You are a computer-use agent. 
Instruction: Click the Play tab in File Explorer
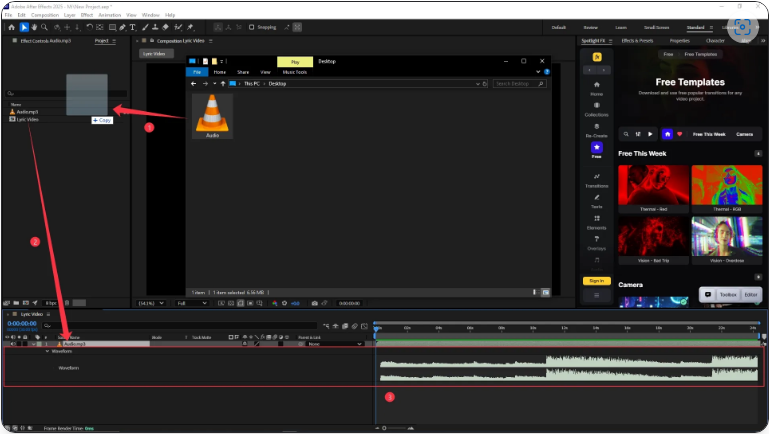(x=295, y=62)
